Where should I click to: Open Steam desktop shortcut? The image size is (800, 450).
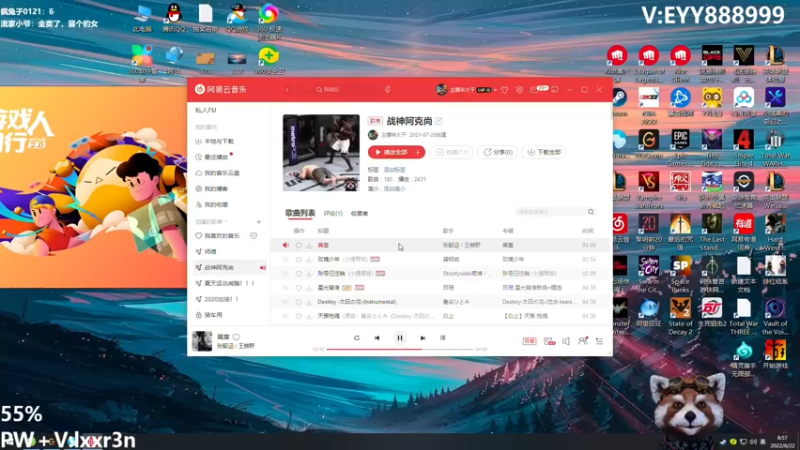click(619, 102)
